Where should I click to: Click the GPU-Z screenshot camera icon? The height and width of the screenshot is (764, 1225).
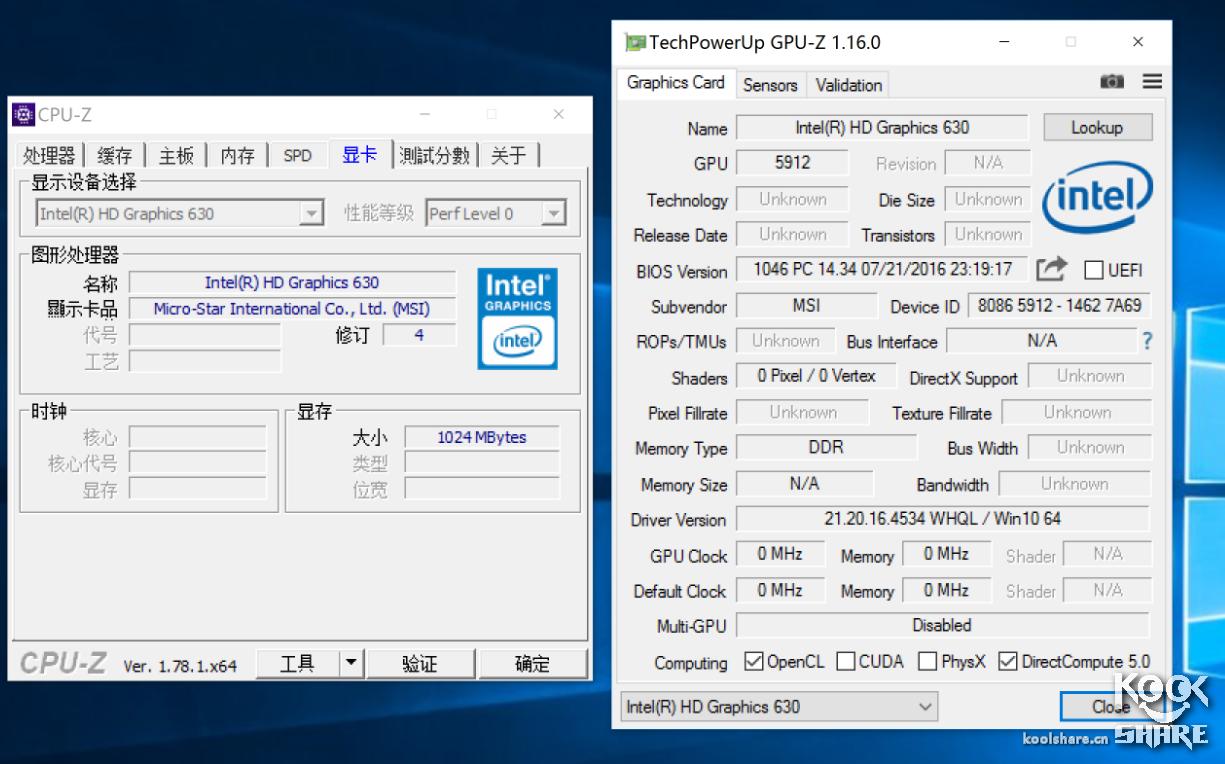[1112, 82]
